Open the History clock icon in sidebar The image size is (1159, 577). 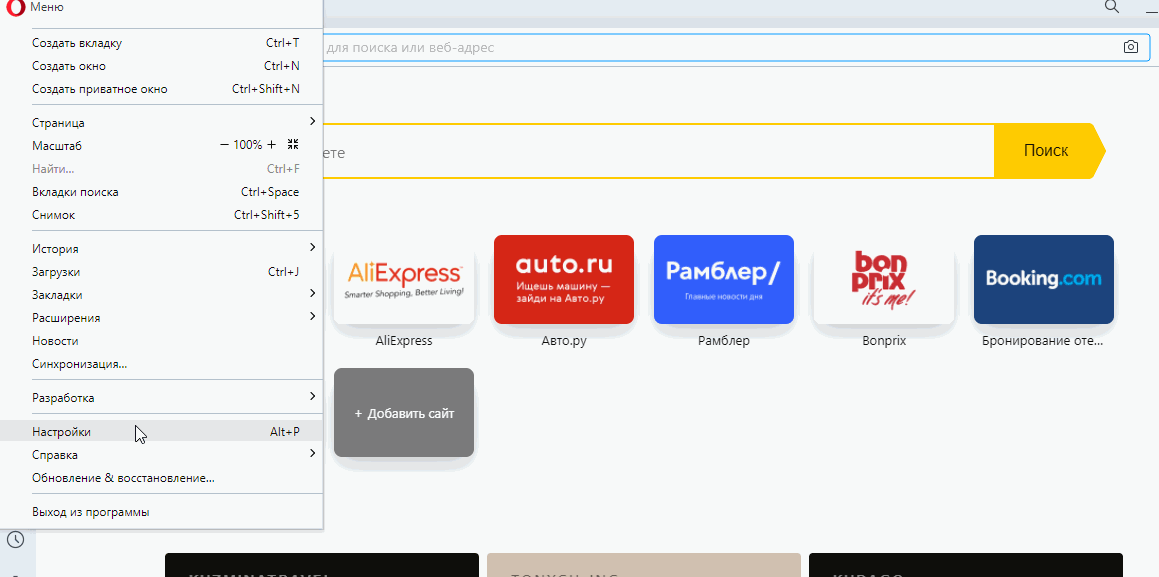[16, 540]
